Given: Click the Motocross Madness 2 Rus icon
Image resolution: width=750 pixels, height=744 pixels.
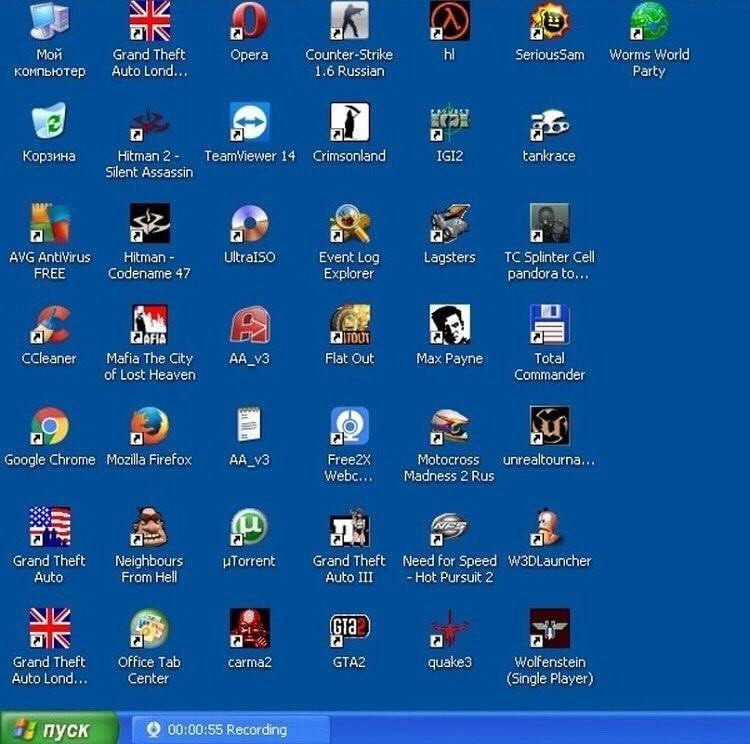Looking at the screenshot, I should point(449,426).
